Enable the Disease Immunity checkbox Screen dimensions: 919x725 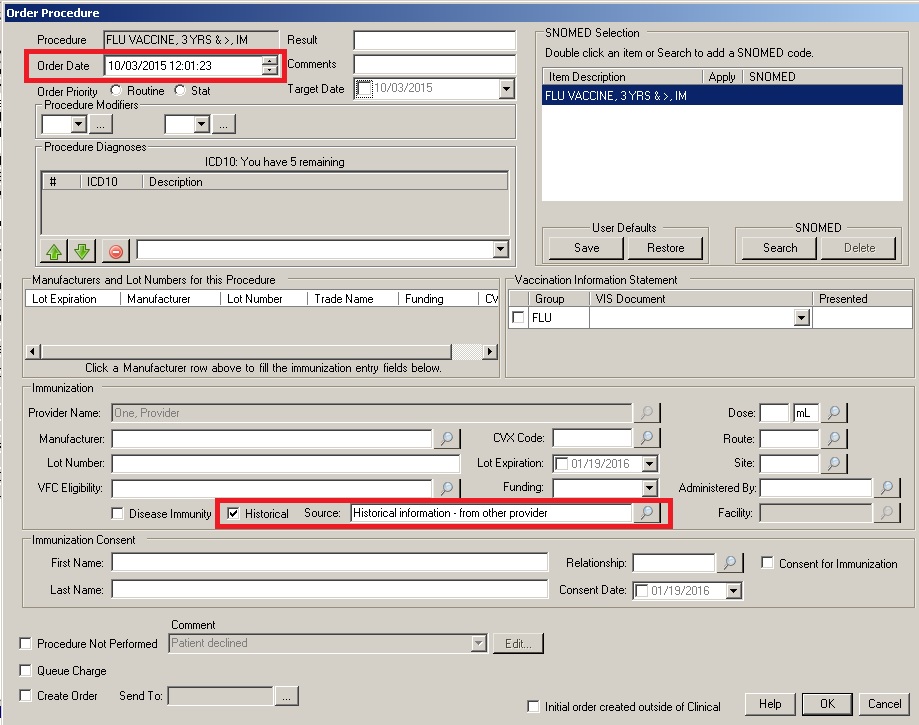(x=118, y=514)
